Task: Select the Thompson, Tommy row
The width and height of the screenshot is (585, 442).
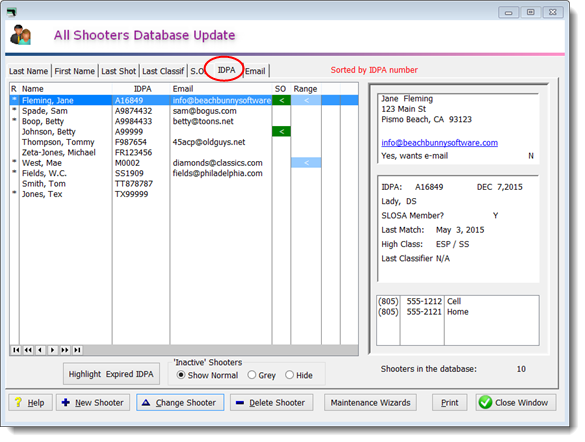Action: click(x=184, y=142)
